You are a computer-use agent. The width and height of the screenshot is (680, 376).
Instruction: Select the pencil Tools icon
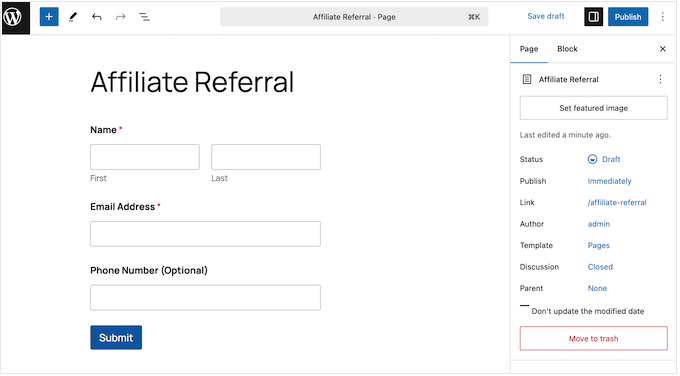pyautogui.click(x=73, y=17)
